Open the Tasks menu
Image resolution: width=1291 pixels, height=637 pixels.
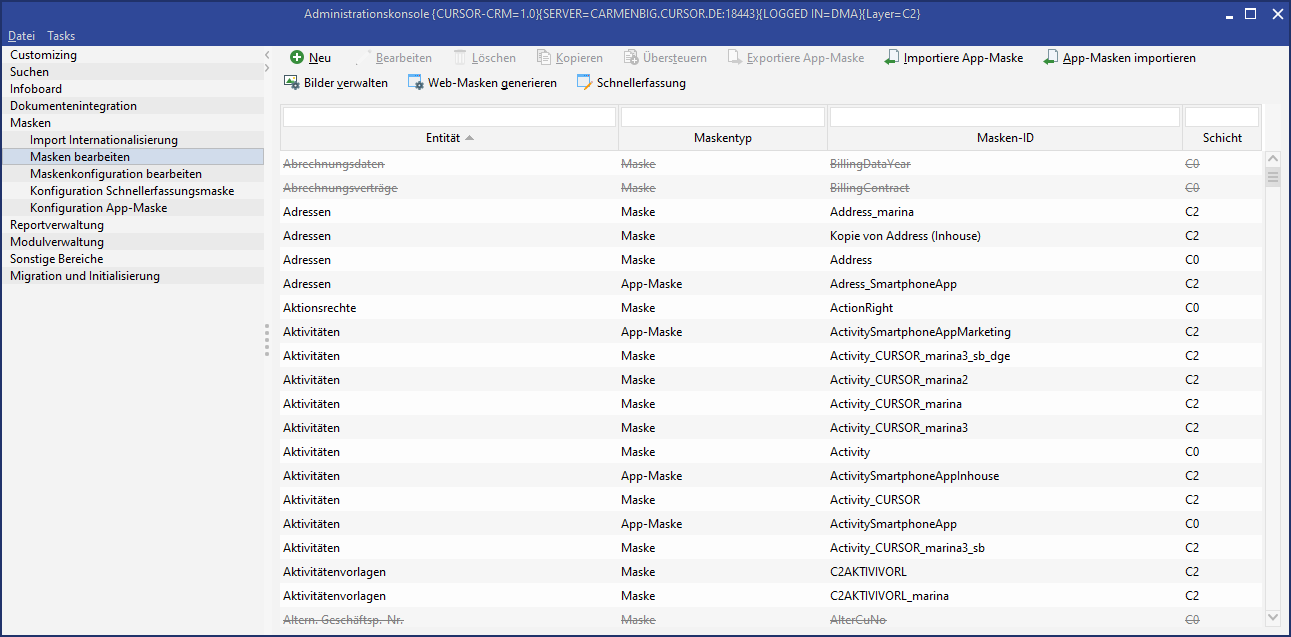[x=61, y=36]
